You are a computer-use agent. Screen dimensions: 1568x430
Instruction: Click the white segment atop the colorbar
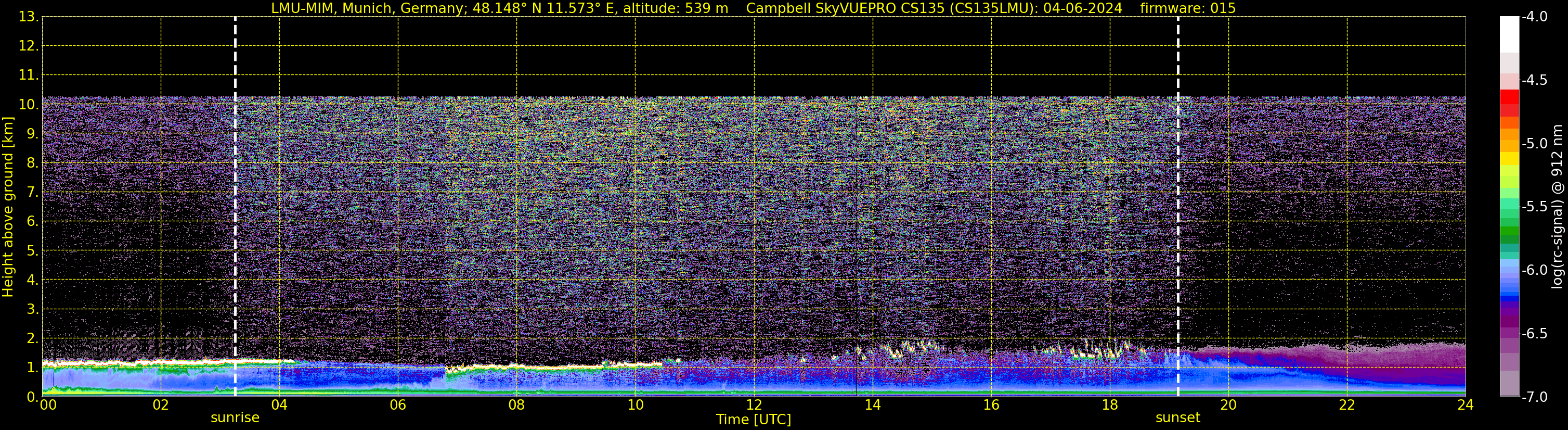point(1510,35)
